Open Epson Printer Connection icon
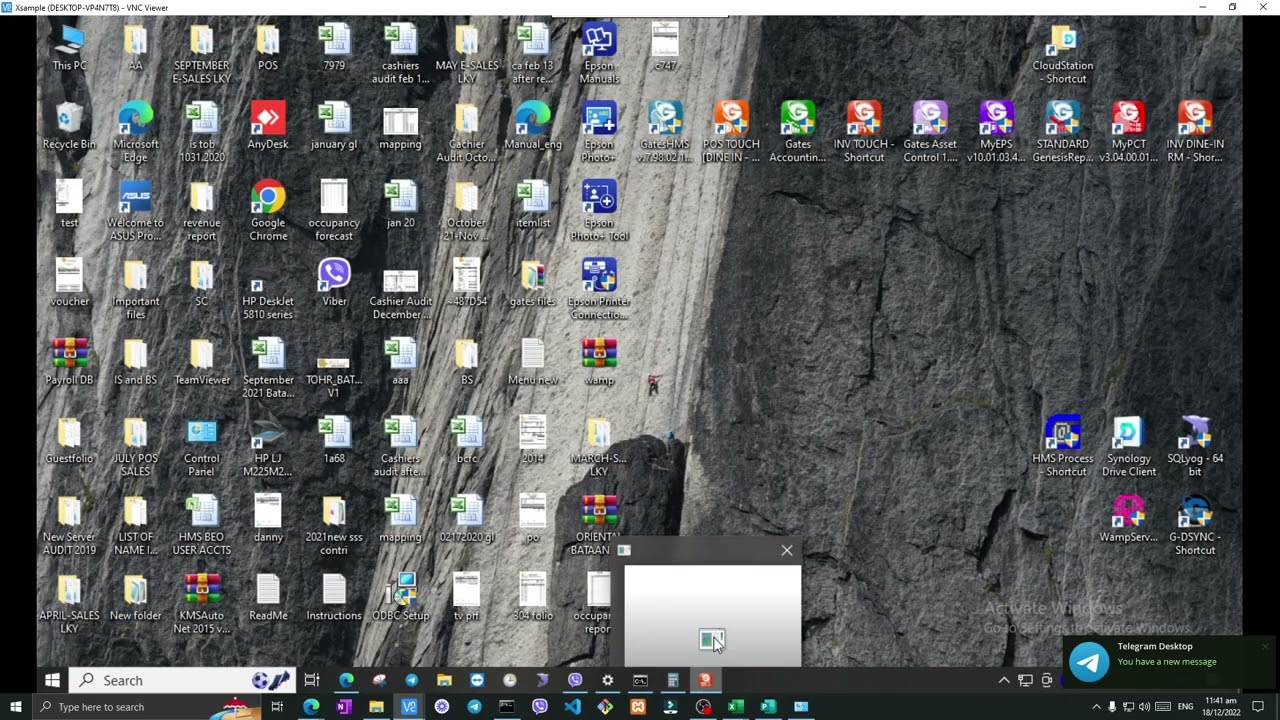 (599, 290)
